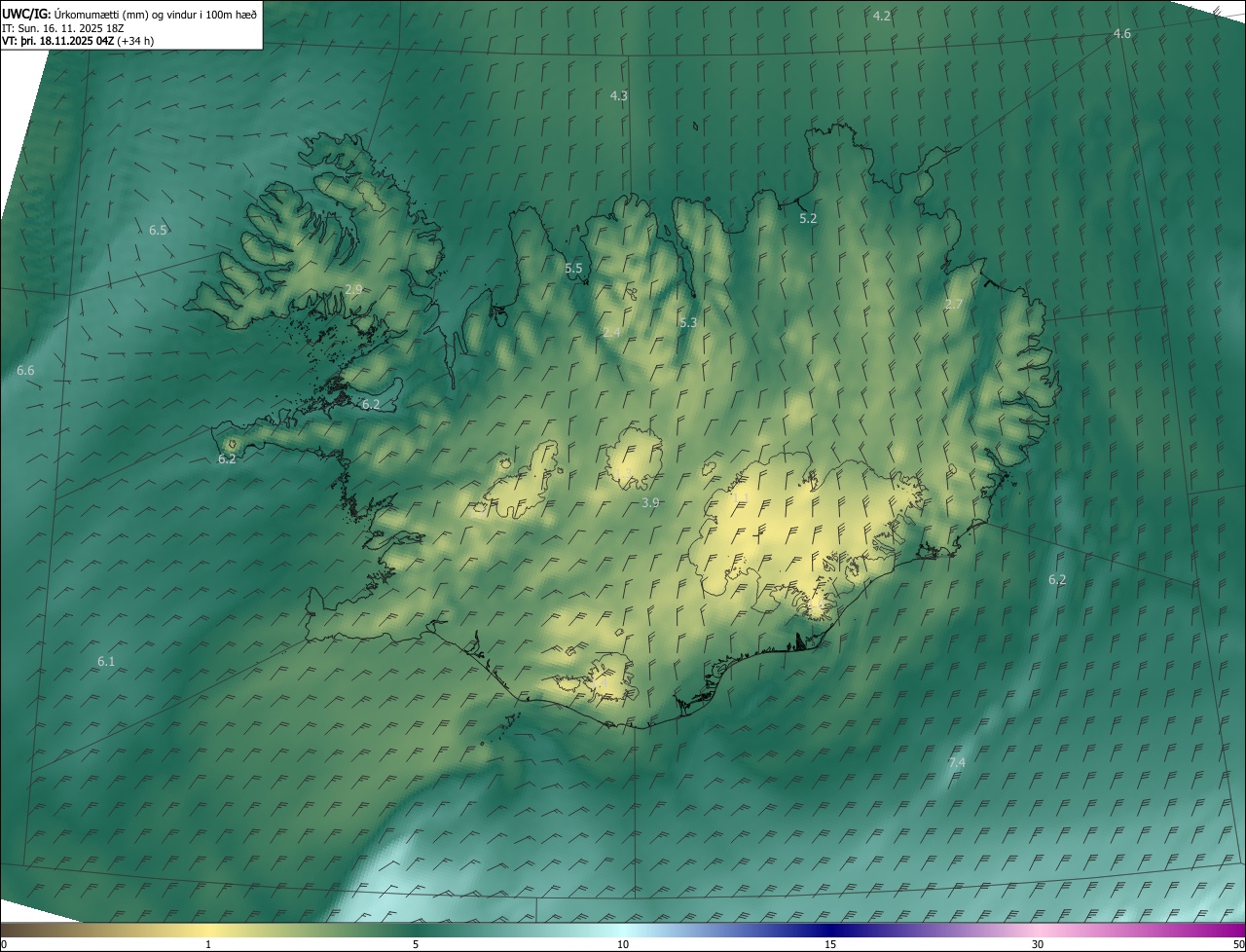The image size is (1246, 952).
Task: Click the 4.2 value label
Action: pyautogui.click(x=882, y=17)
